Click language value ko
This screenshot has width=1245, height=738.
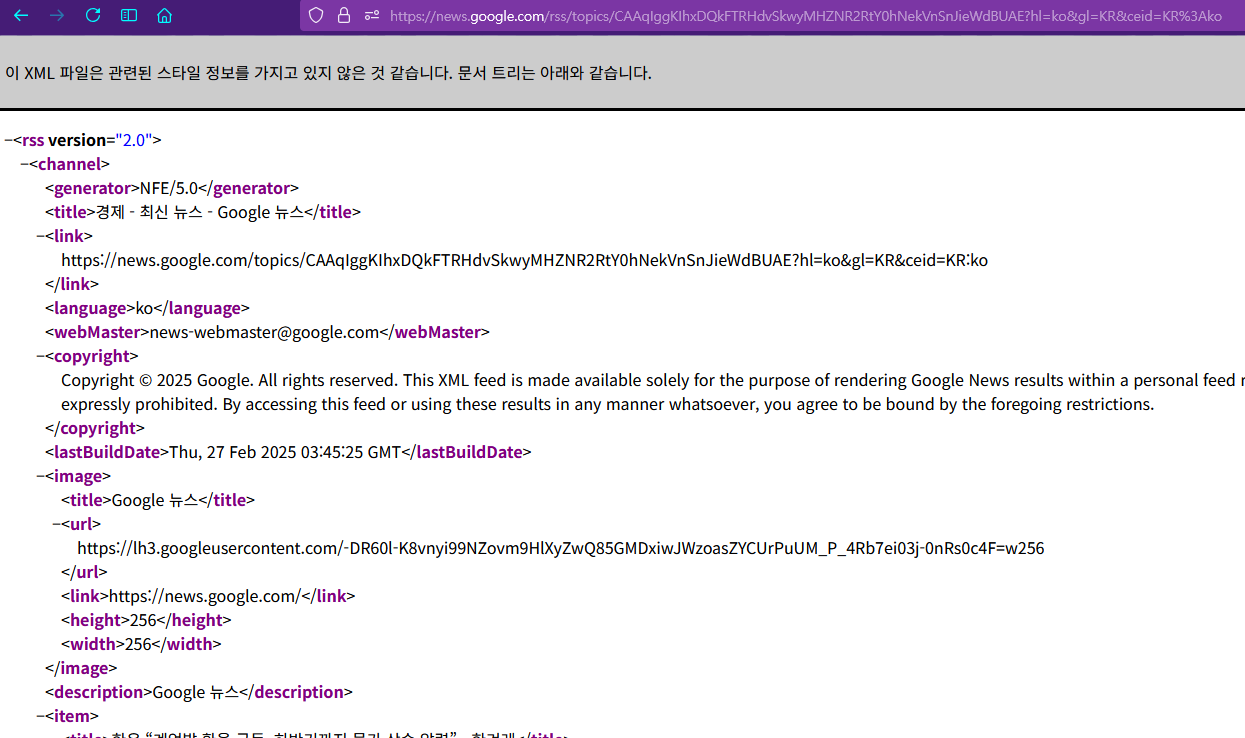tap(144, 308)
